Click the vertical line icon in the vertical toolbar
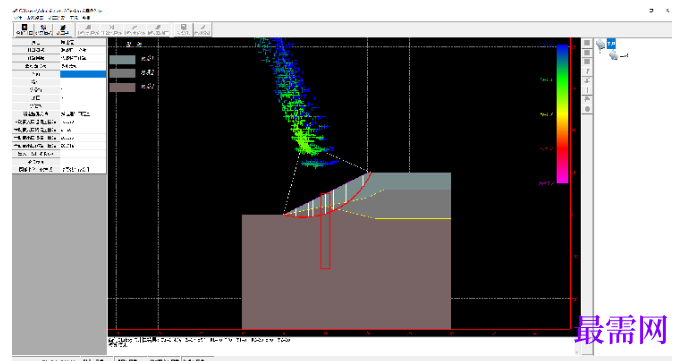The width and height of the screenshot is (686, 361). point(587,90)
